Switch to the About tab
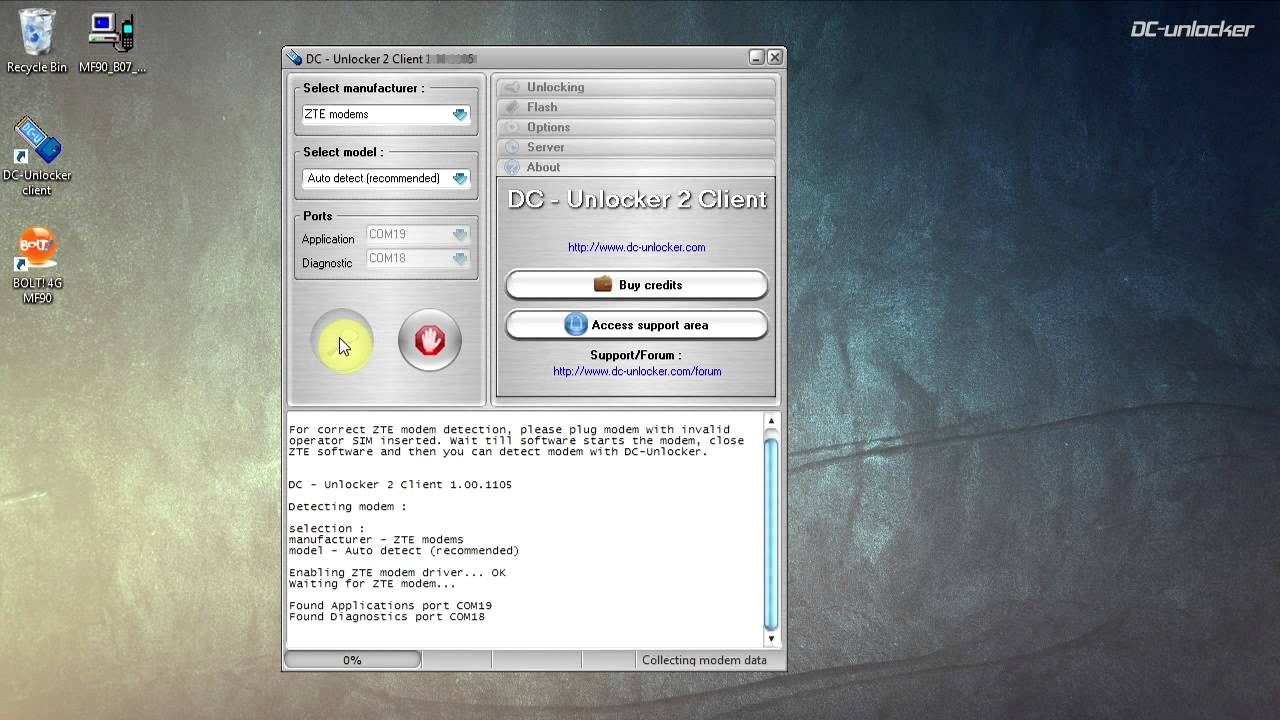Viewport: 1280px width, 720px height. coord(636,167)
